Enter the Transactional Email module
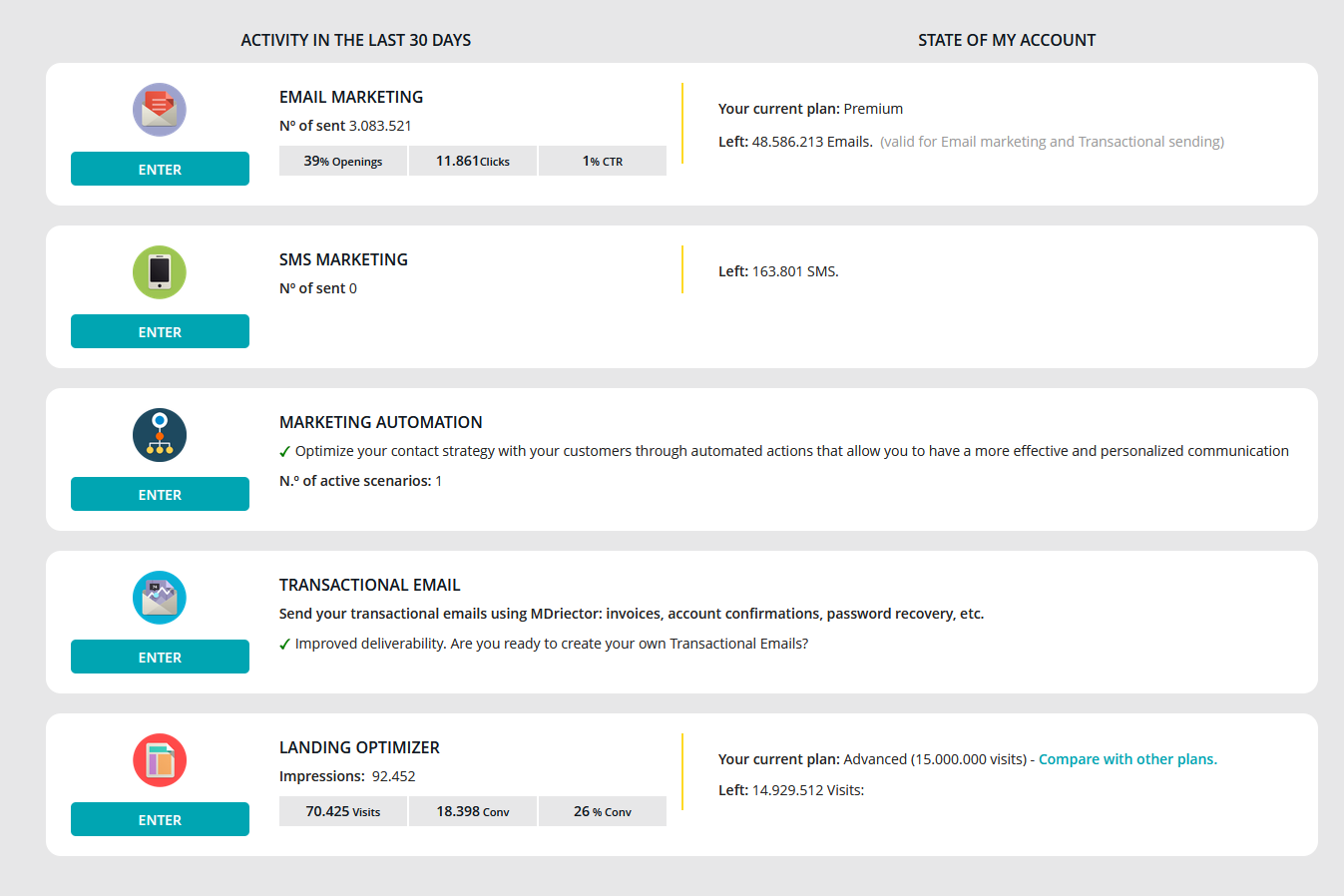Screen dimensions: 1344x896 [x=160, y=658]
